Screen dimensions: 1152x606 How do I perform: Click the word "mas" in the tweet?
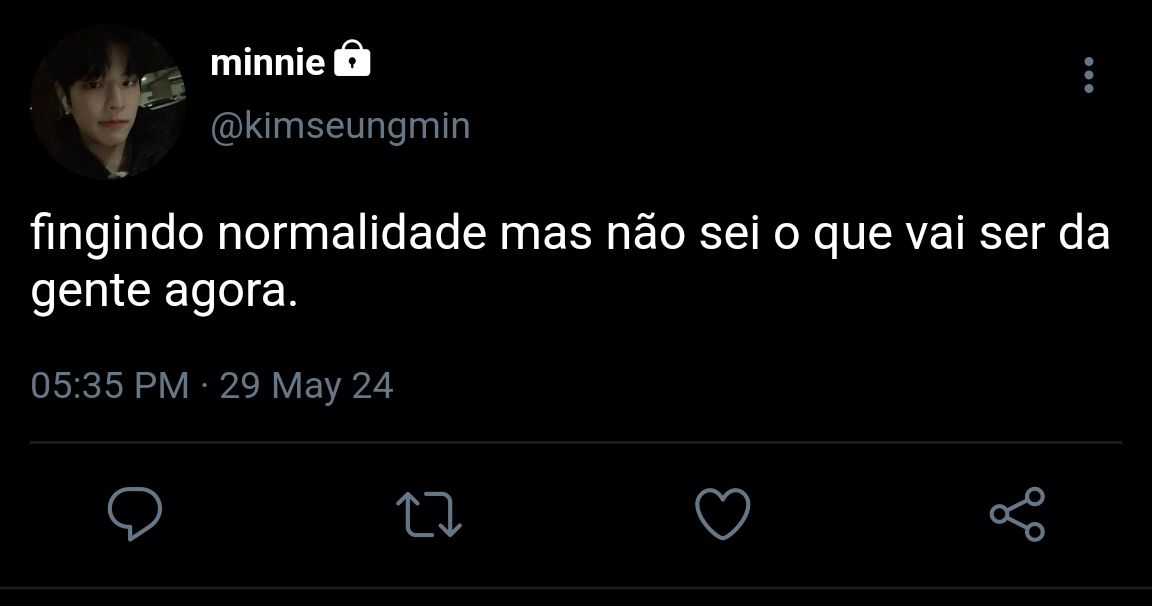546,237
